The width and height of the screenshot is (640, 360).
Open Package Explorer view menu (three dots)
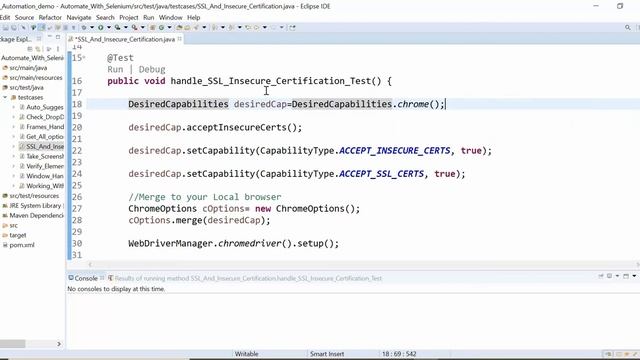point(58,49)
